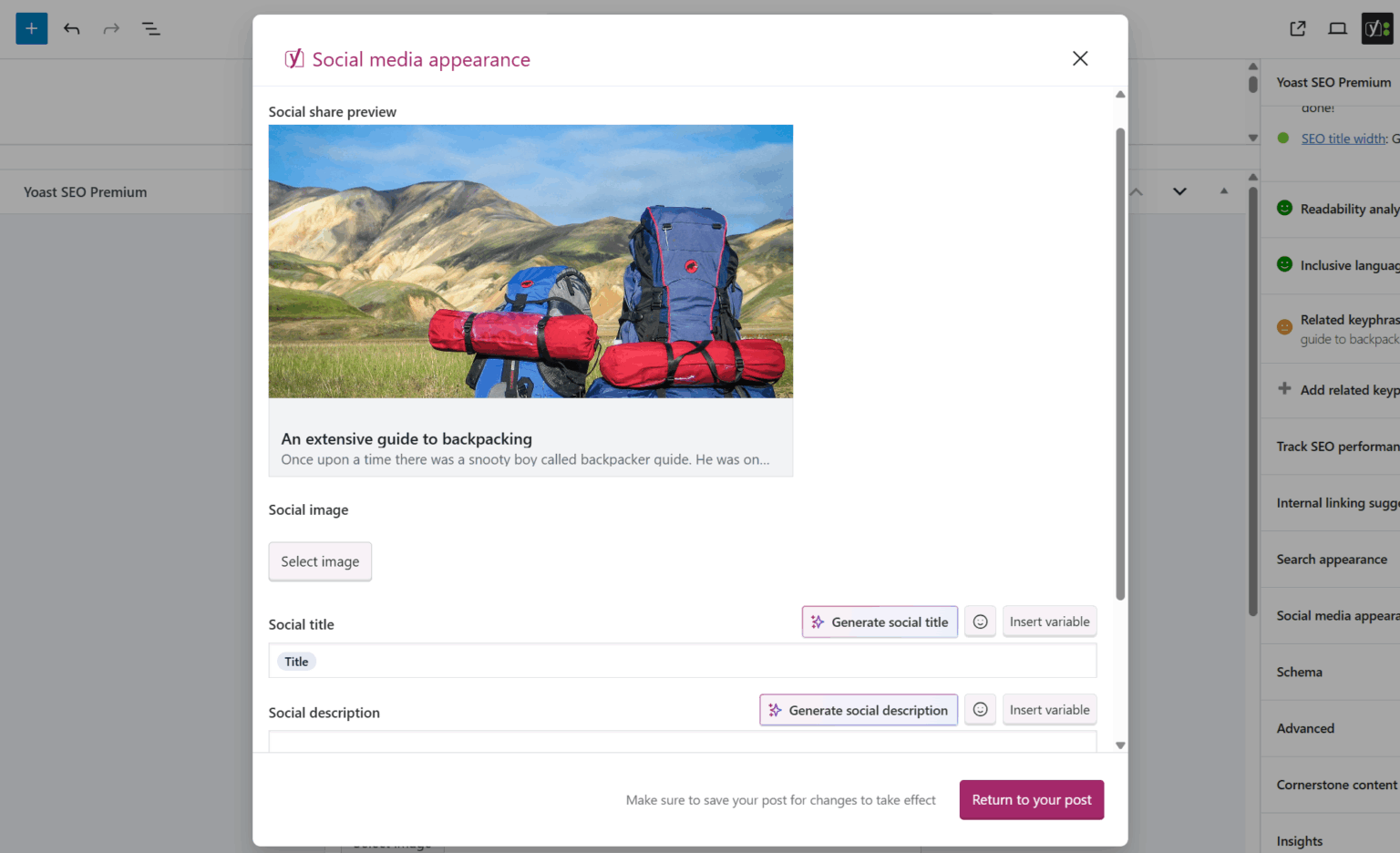Click the block inserter plus icon
This screenshot has height=853, width=1400.
(31, 28)
